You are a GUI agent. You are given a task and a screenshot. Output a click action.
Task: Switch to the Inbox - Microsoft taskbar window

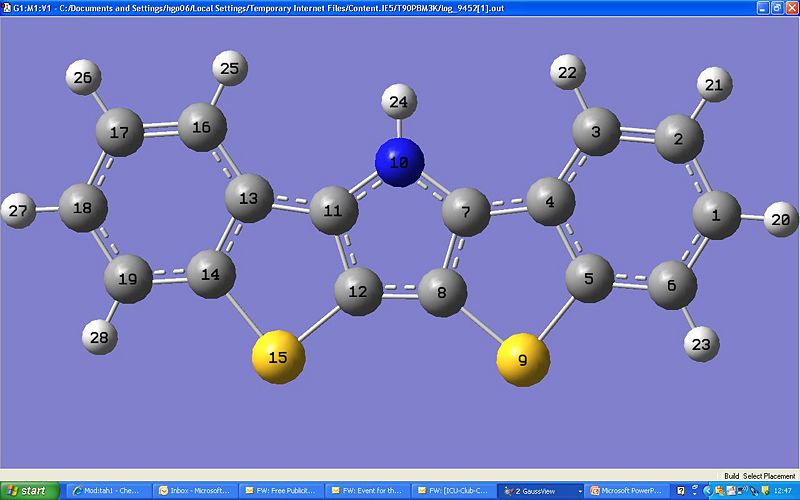pyautogui.click(x=194, y=491)
